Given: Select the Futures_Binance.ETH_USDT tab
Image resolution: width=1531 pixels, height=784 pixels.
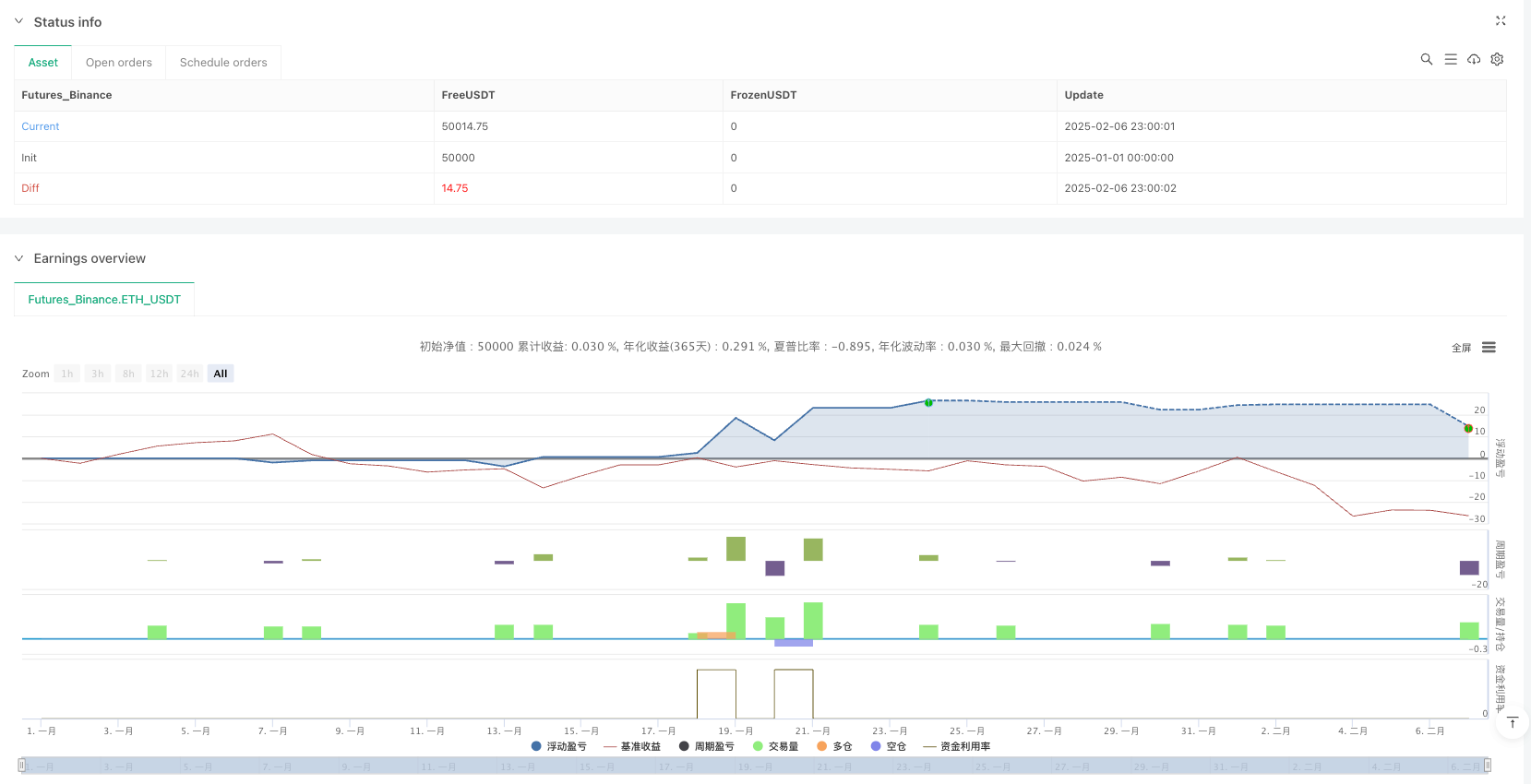Looking at the screenshot, I should point(104,300).
